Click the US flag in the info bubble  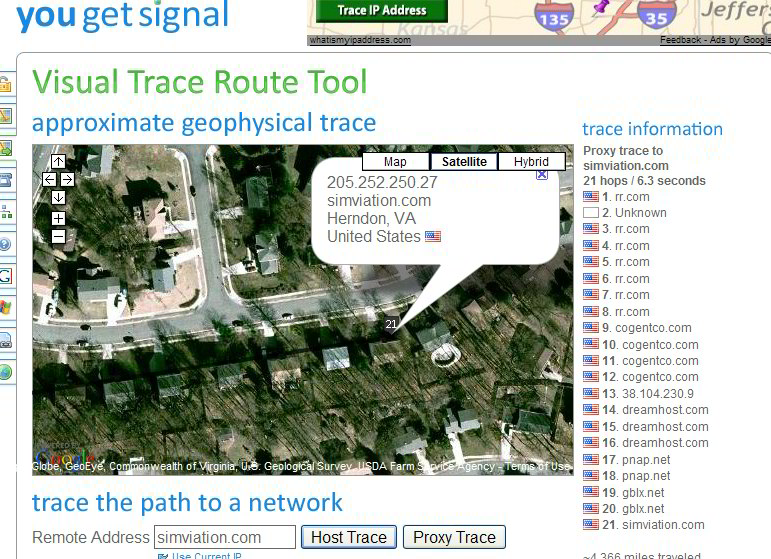click(x=433, y=236)
